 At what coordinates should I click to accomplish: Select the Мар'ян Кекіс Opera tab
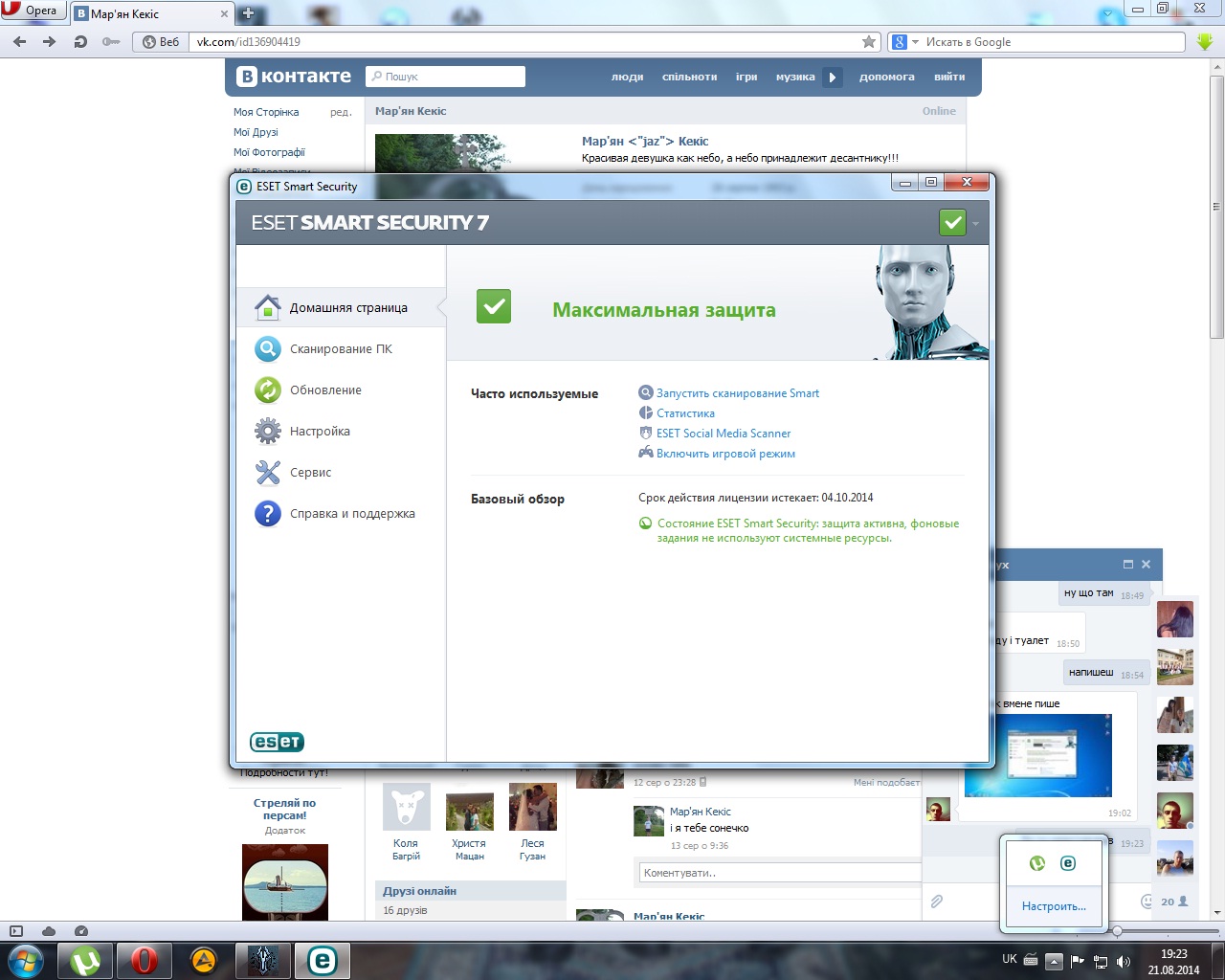152,13
